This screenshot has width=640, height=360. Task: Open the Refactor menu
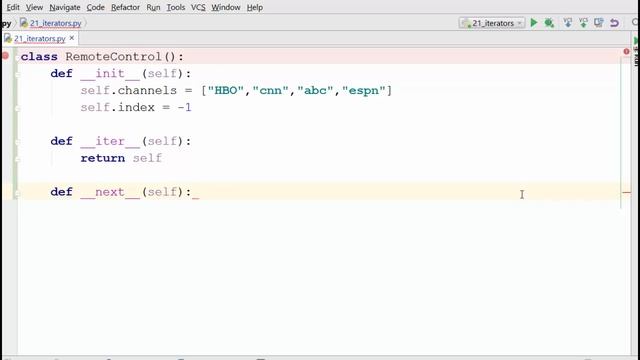click(x=125, y=7)
